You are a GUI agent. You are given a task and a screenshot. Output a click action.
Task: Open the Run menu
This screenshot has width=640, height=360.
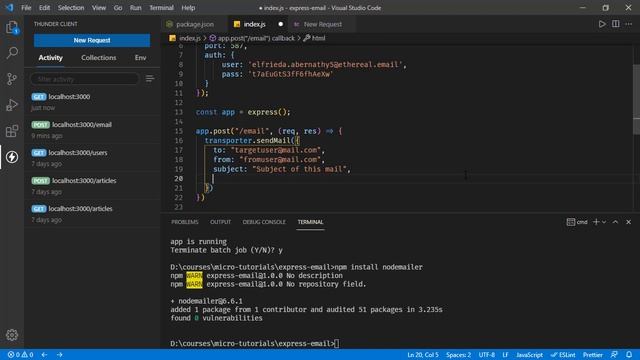point(136,8)
